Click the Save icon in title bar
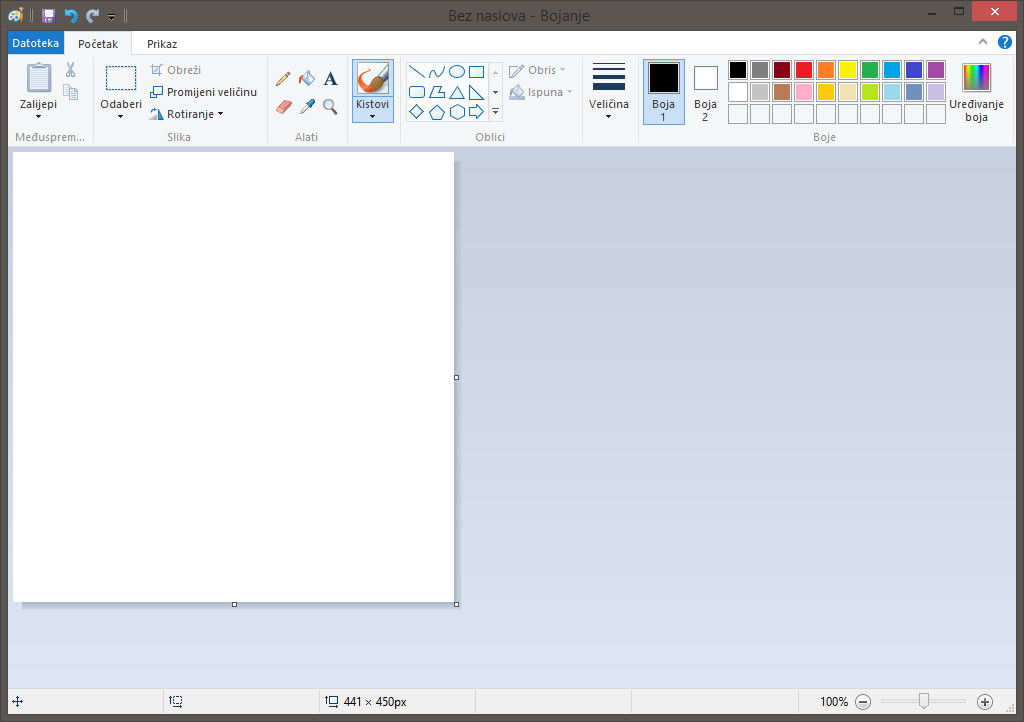The height and width of the screenshot is (722, 1024). pos(48,15)
